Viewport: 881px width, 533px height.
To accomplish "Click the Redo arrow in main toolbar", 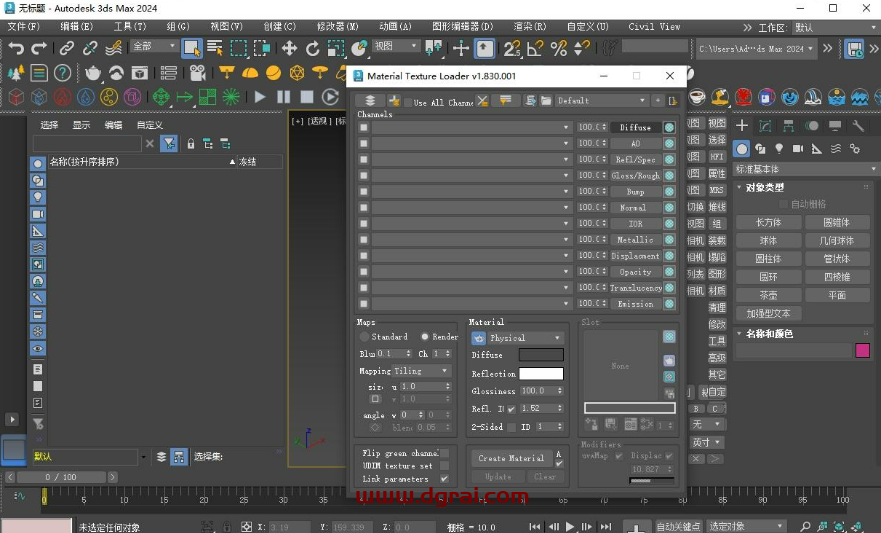I will (x=39, y=49).
